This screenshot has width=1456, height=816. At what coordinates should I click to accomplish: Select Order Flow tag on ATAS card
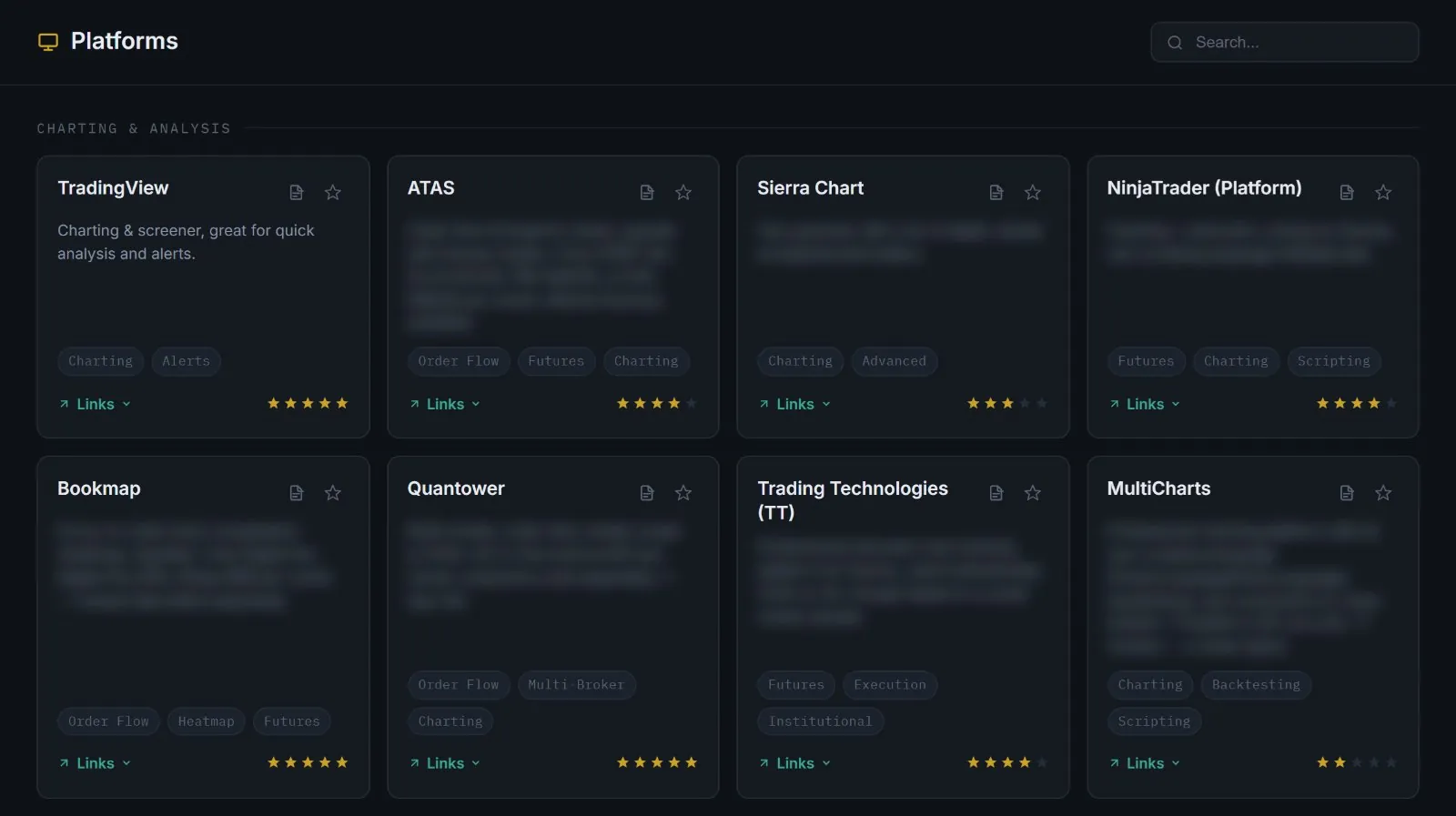[x=458, y=361]
